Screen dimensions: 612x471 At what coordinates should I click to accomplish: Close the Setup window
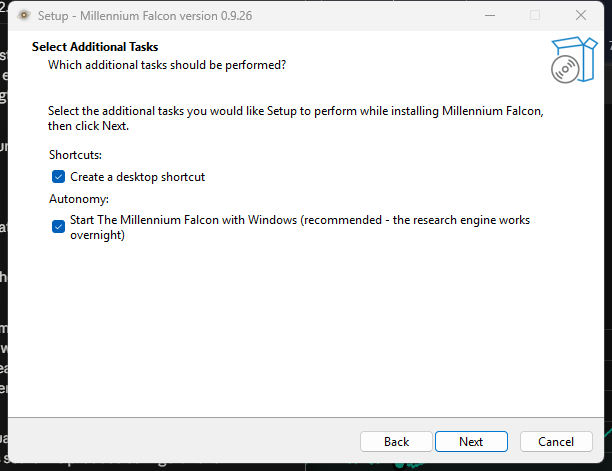point(581,16)
